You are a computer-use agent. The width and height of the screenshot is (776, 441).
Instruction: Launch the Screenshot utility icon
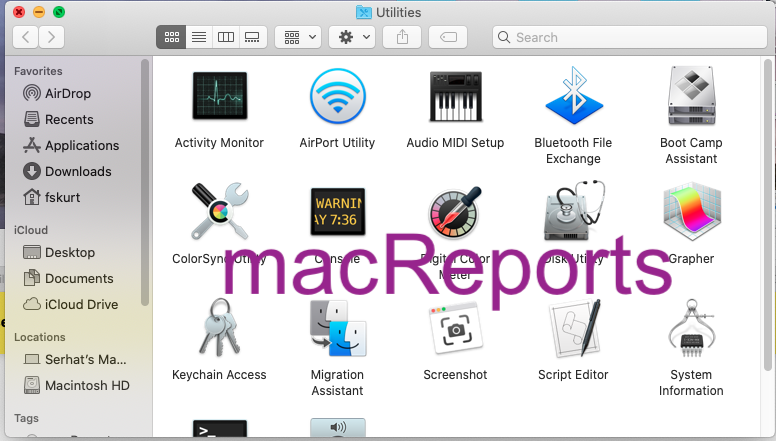455,330
